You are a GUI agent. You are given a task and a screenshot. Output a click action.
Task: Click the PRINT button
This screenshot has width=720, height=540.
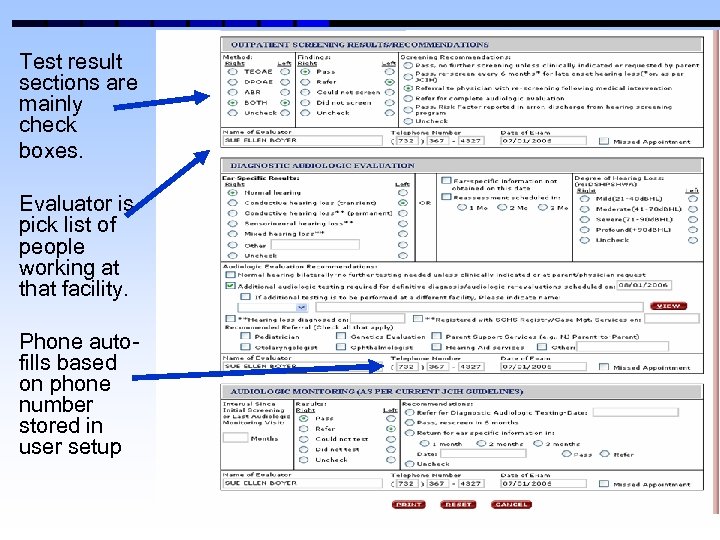pos(409,504)
